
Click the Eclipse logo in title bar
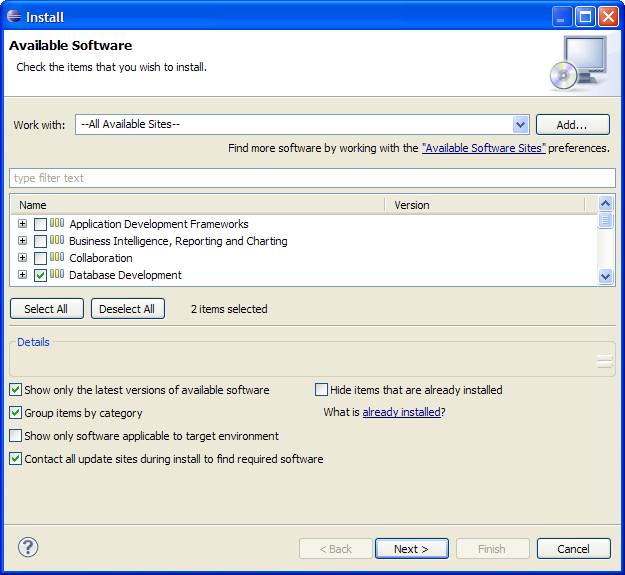pos(14,16)
